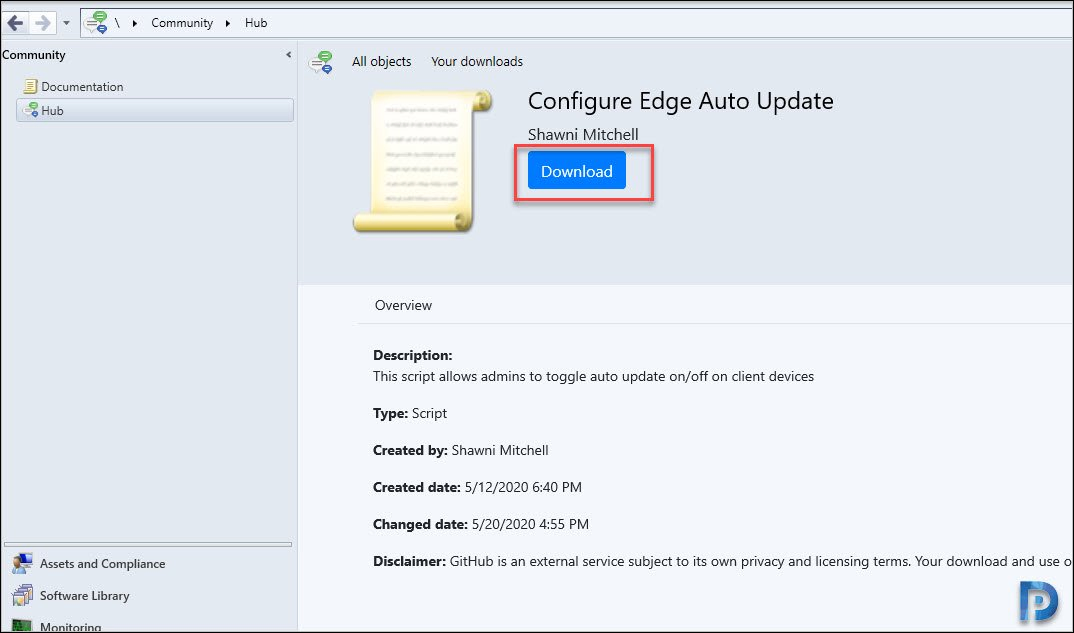This screenshot has width=1074, height=633.
Task: Click the Community icon in the address bar
Action: point(95,23)
